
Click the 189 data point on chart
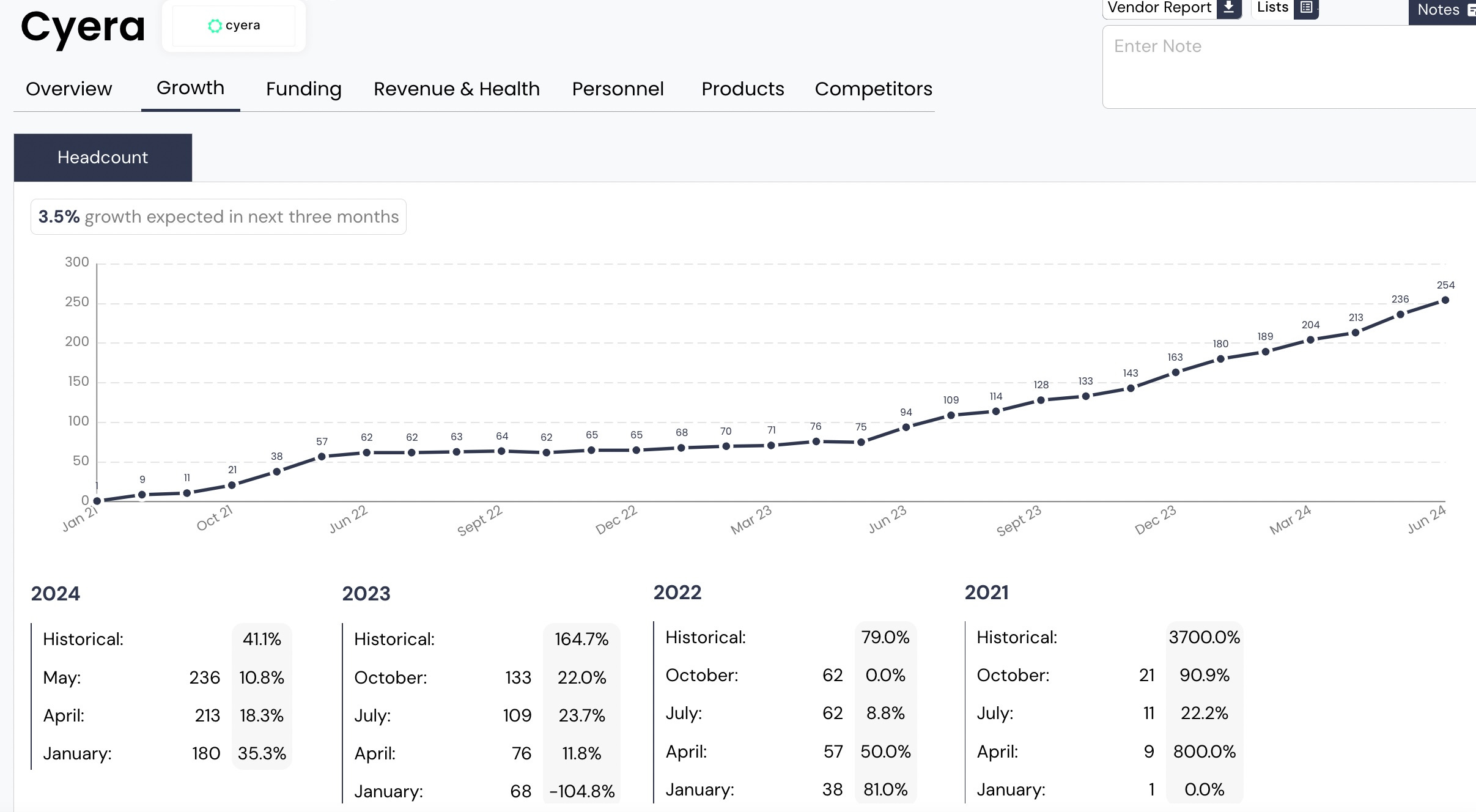point(1266,352)
